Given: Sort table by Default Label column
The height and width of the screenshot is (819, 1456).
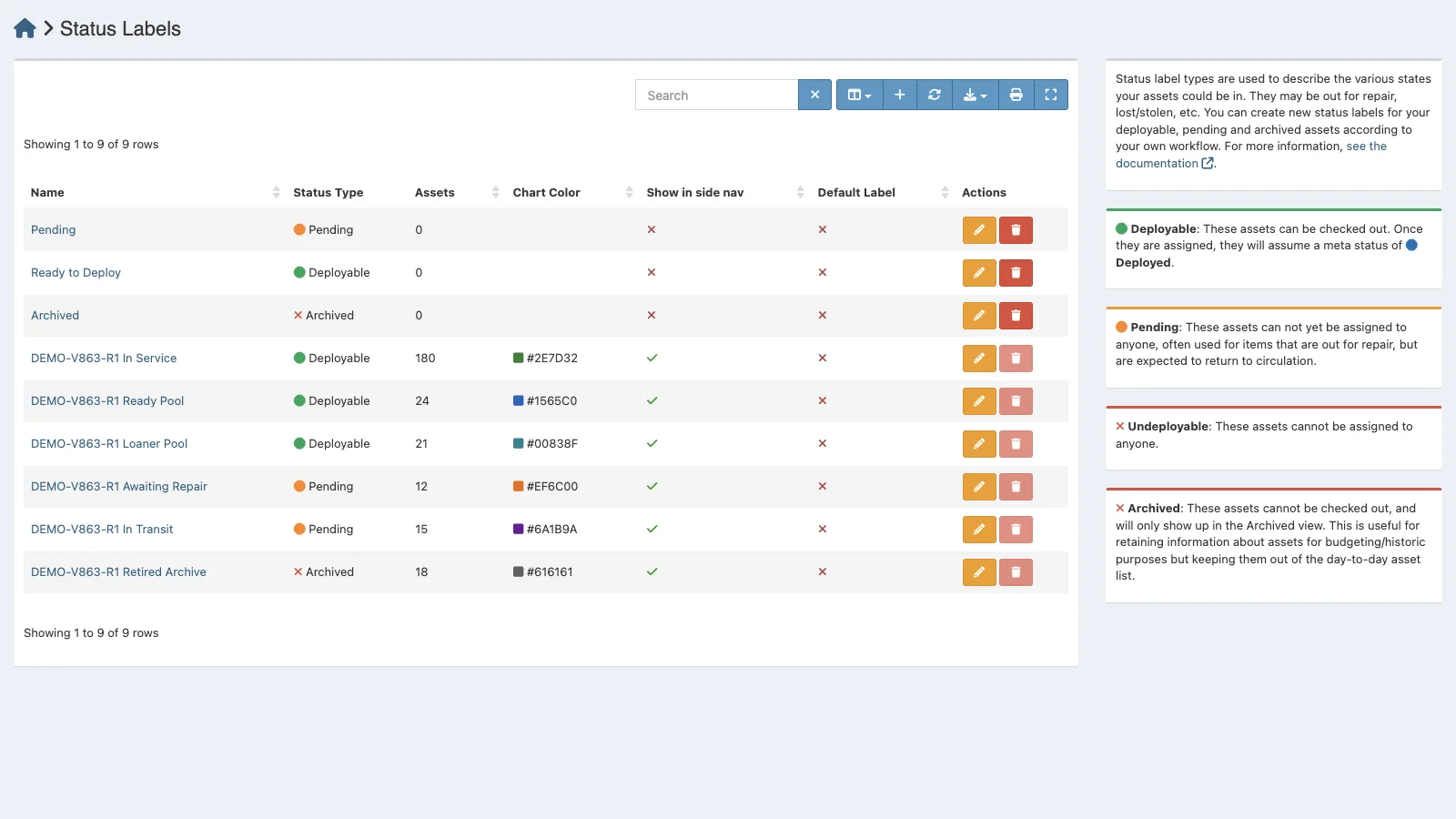Looking at the screenshot, I should point(883,192).
